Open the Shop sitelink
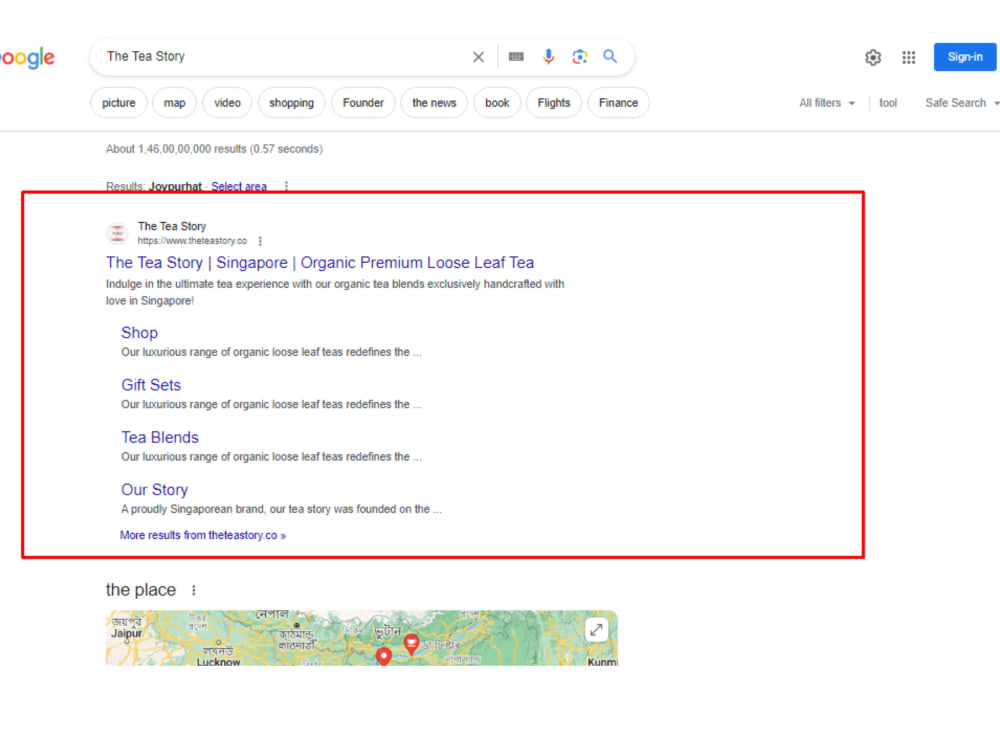The image size is (1000, 750). point(139,332)
